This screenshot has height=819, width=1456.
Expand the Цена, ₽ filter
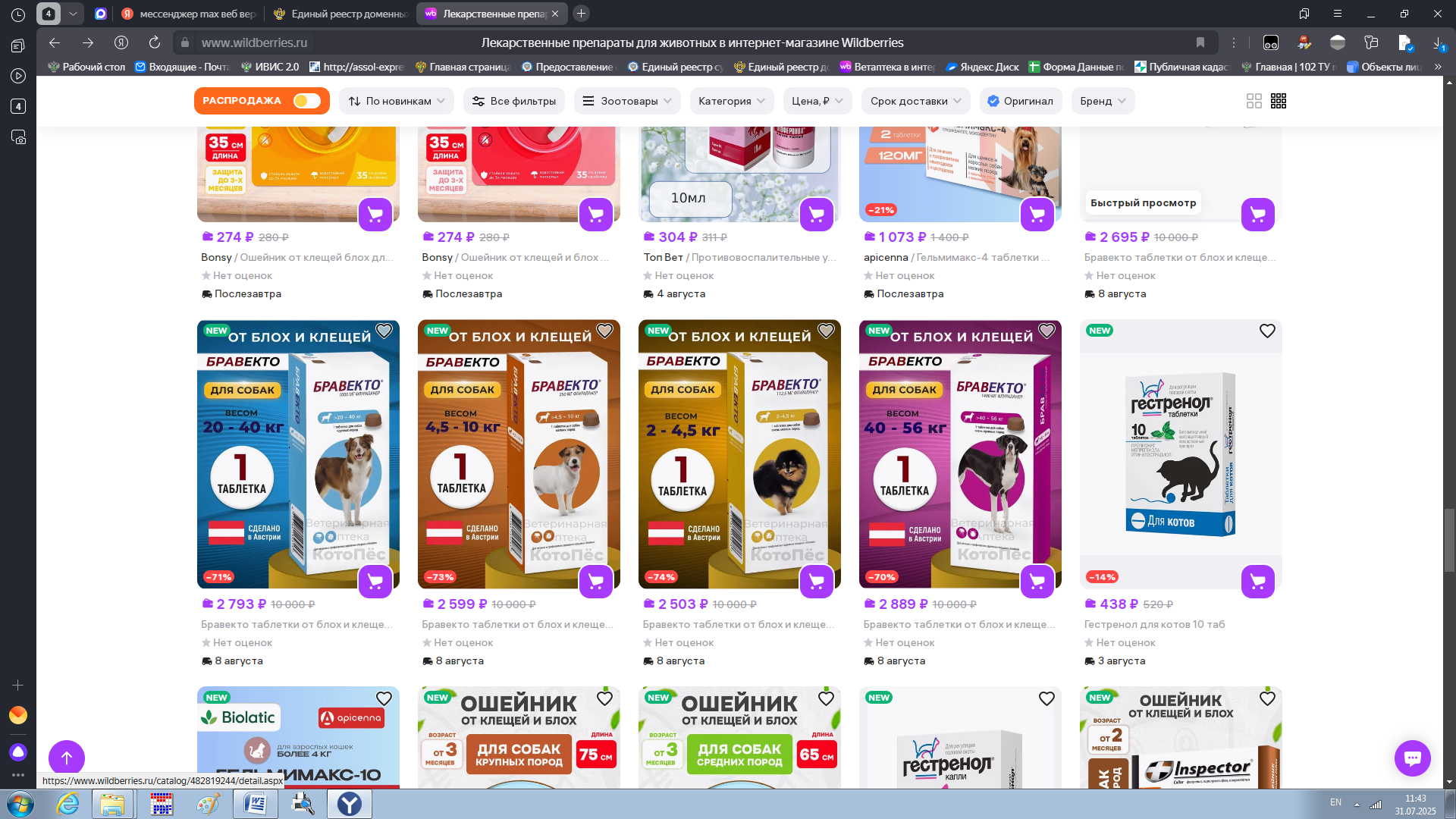coord(817,101)
